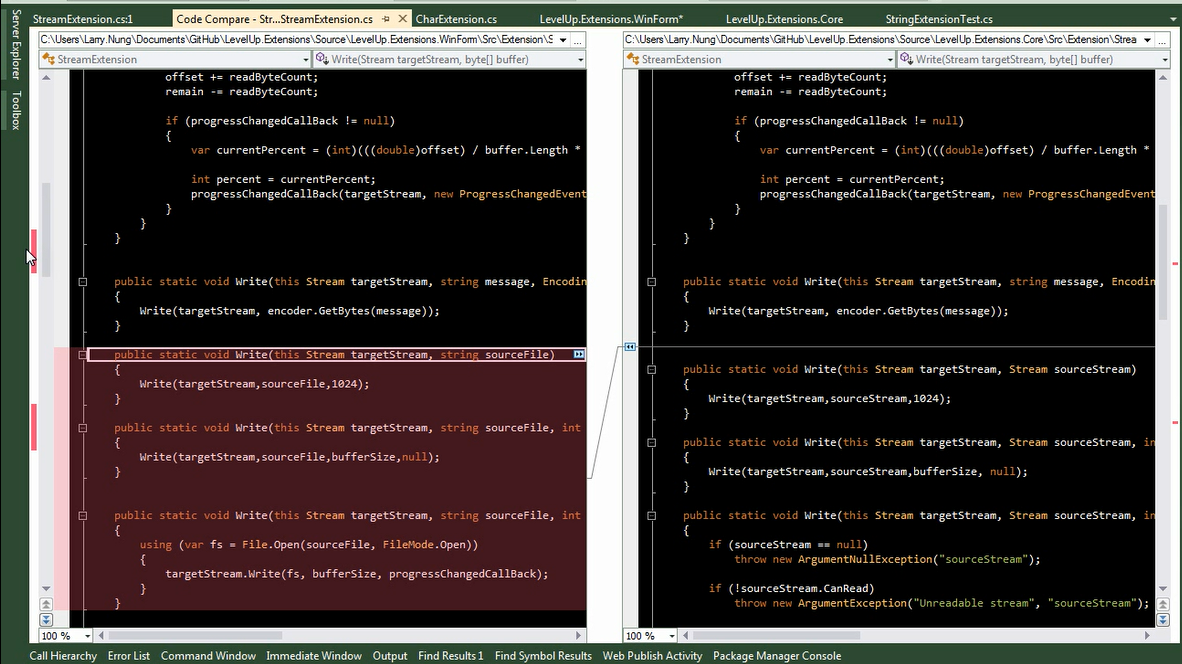Click 'ArgumentNullException("sourceStream")' line on right
This screenshot has height=664, width=1182.
887,559
